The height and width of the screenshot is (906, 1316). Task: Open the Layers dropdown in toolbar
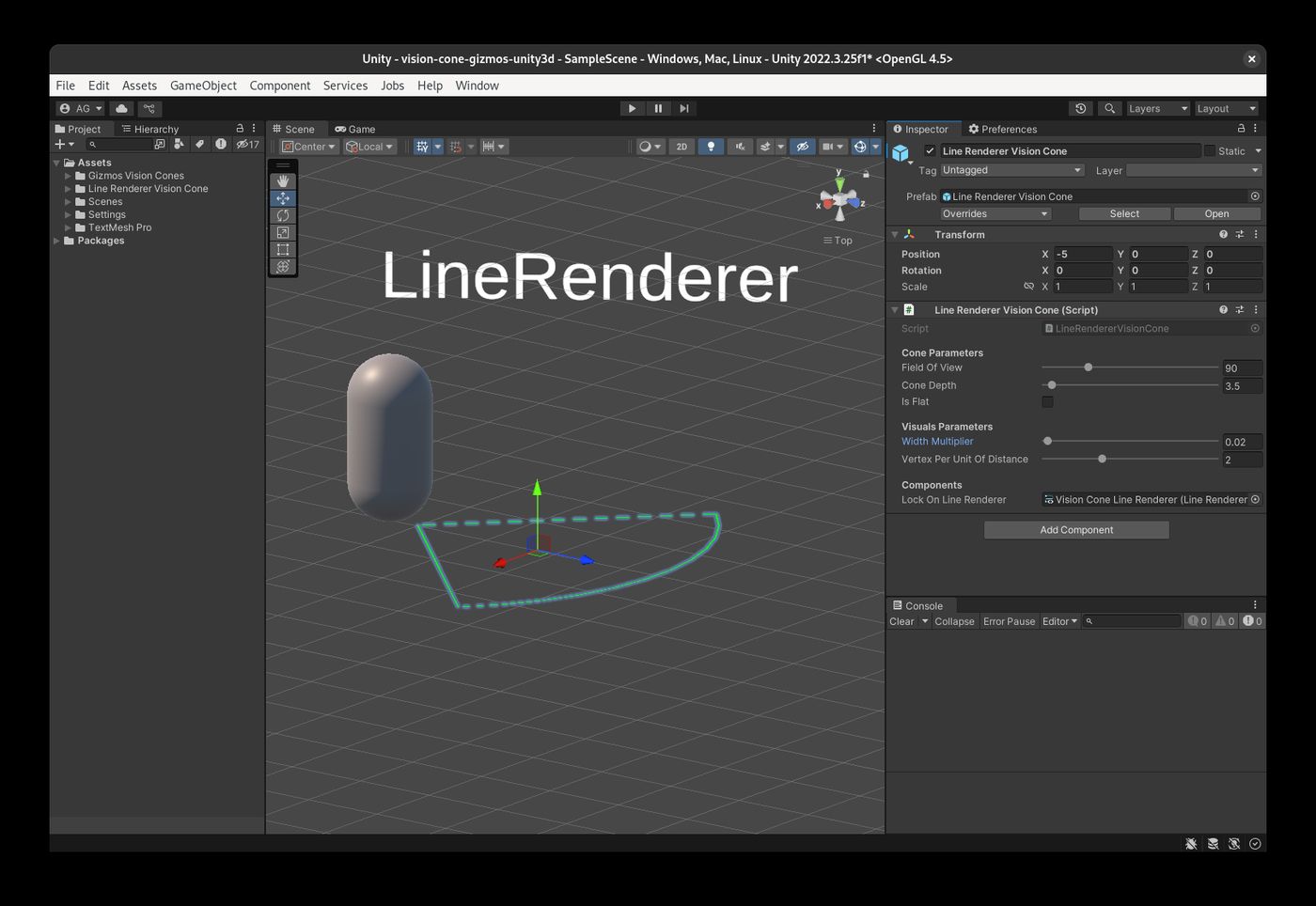[1158, 108]
